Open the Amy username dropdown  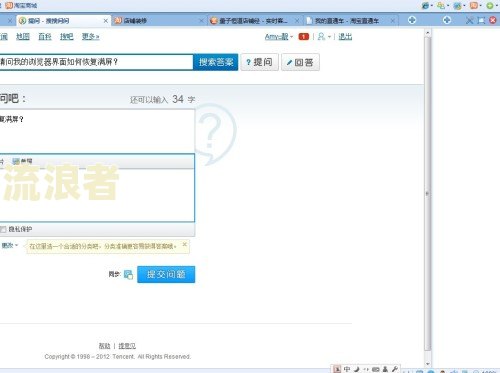coord(279,37)
